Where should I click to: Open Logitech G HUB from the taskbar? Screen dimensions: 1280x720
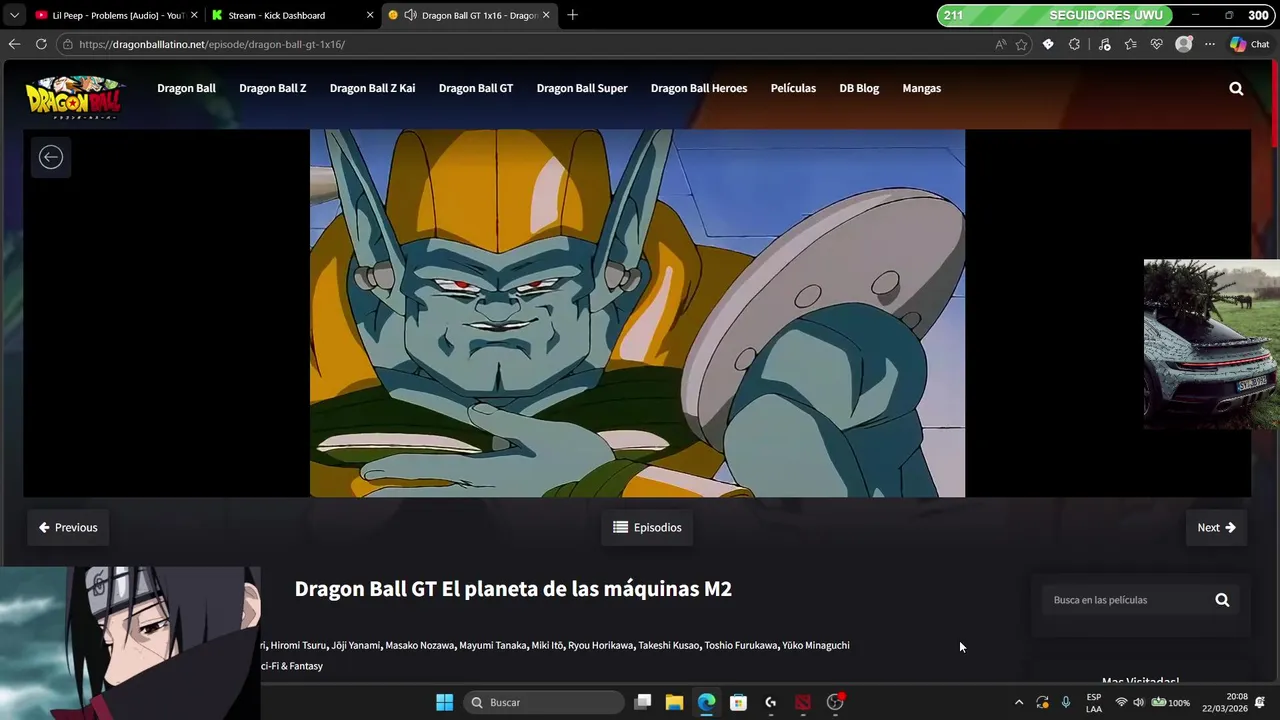(771, 702)
